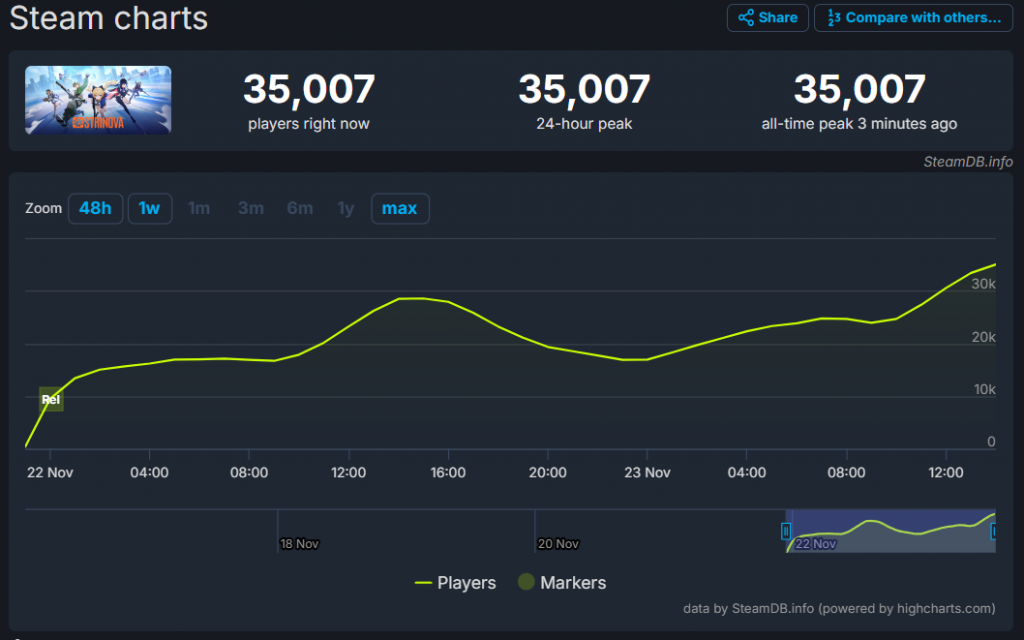Screen dimensions: 1024x640
Task: Click the '23 Nov' axis label
Action: click(x=647, y=472)
